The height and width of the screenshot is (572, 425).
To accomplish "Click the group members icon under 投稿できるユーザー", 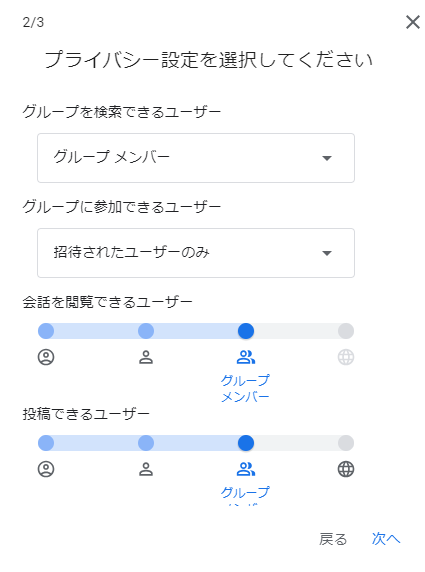I will [x=246, y=469].
